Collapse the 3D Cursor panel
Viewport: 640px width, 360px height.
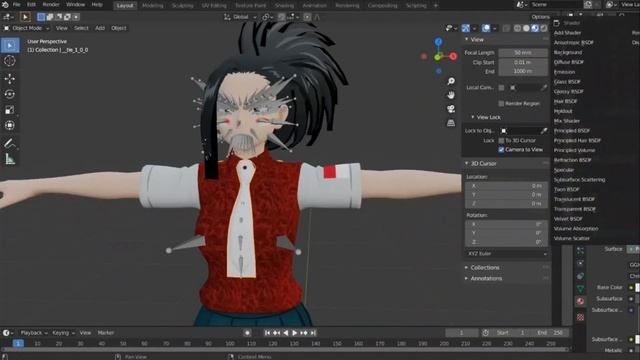pos(481,163)
